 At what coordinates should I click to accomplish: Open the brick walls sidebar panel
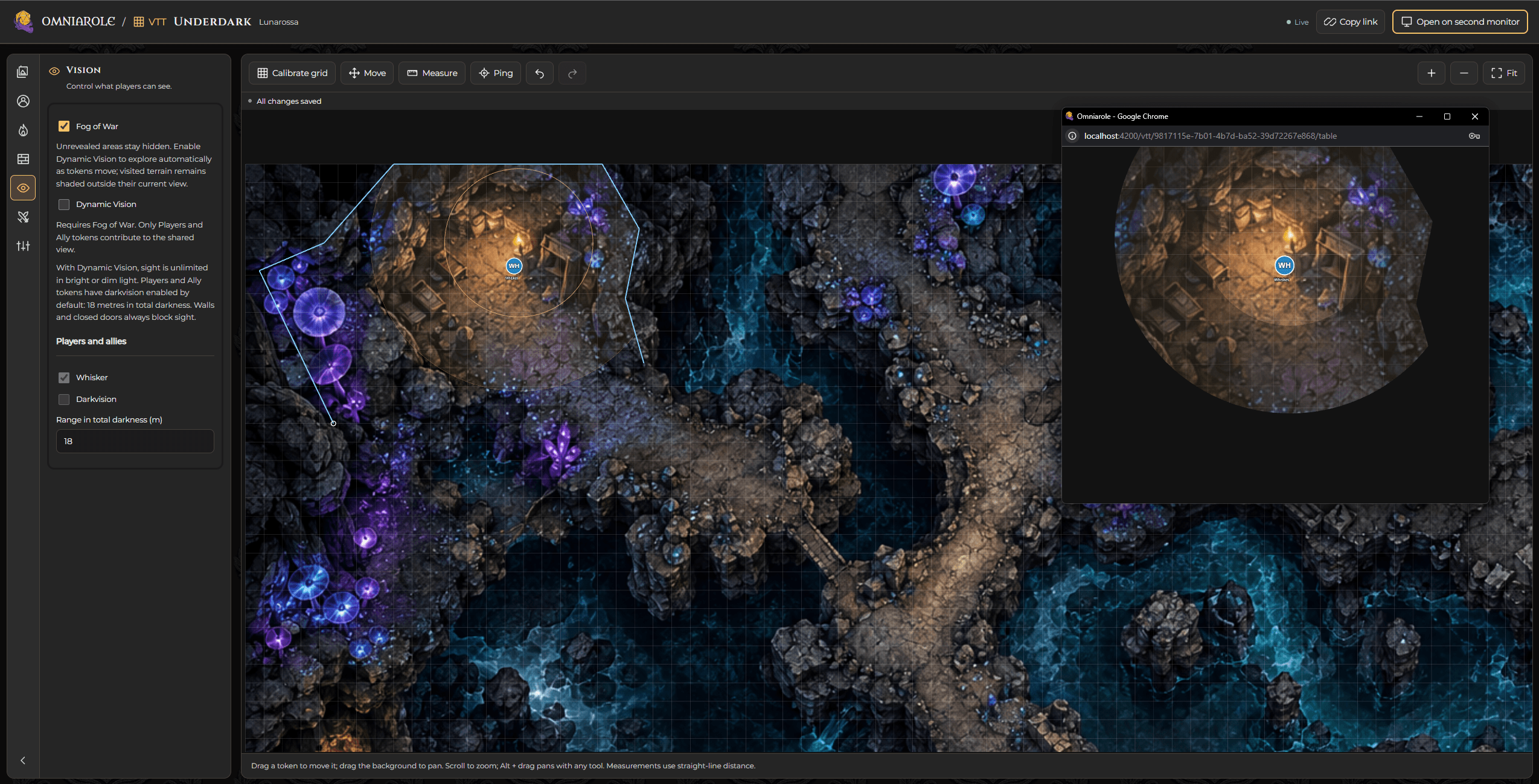pyautogui.click(x=23, y=159)
